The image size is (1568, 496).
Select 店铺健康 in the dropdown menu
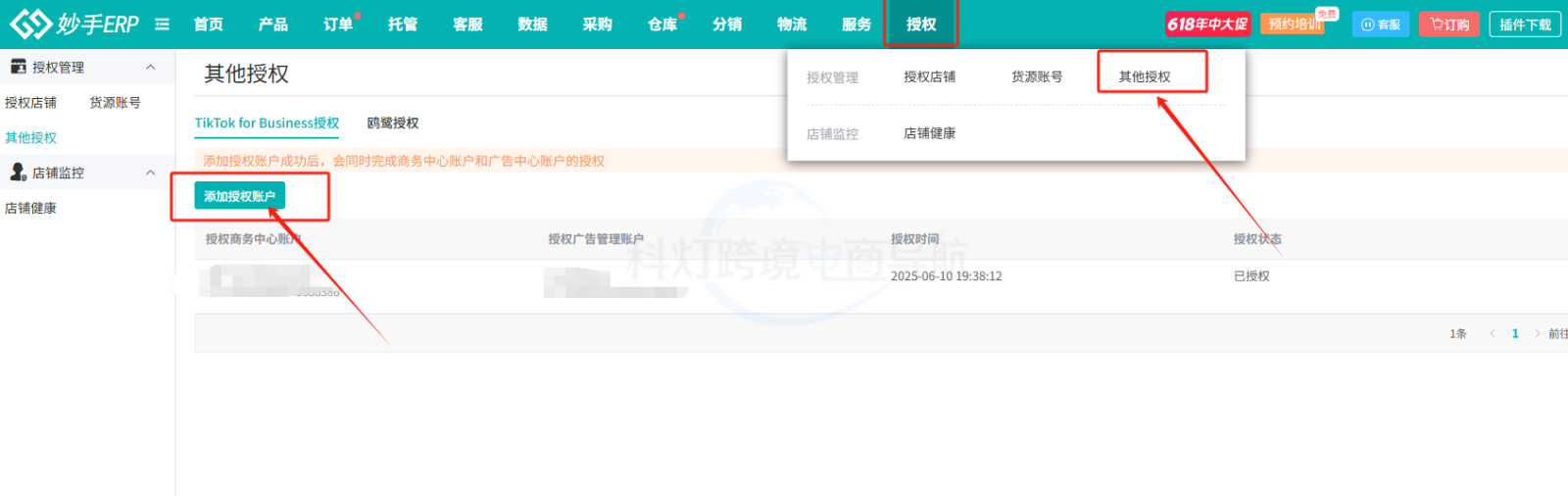coord(929,133)
